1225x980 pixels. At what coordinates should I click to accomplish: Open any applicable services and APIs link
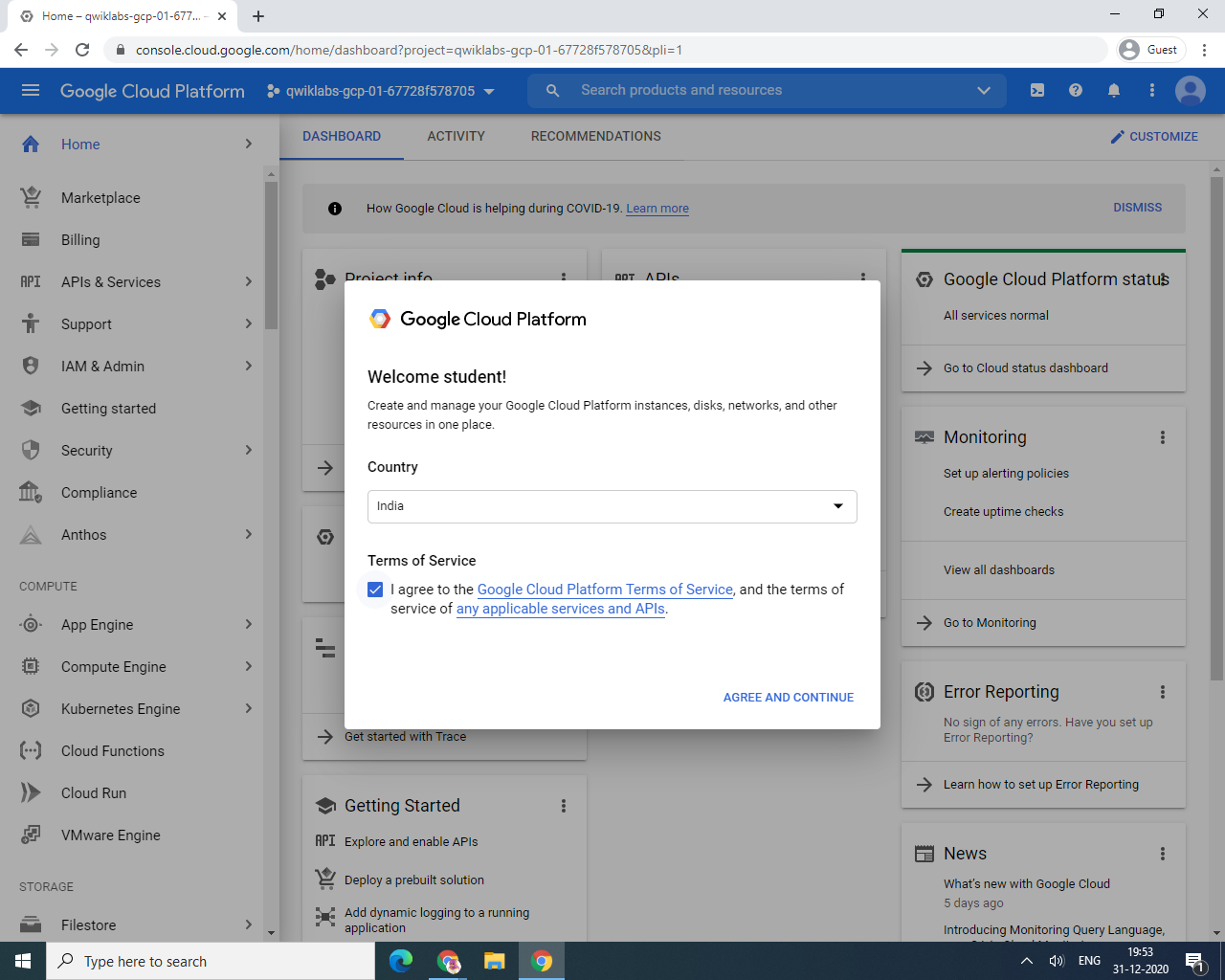[561, 609]
